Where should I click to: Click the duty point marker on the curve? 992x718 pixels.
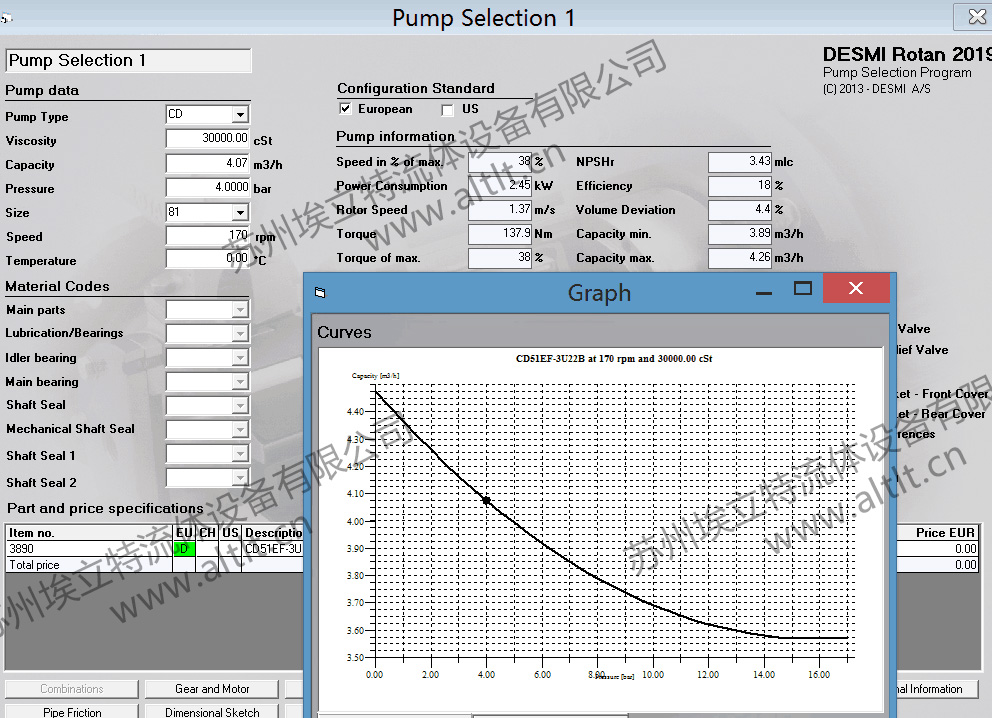[486, 500]
